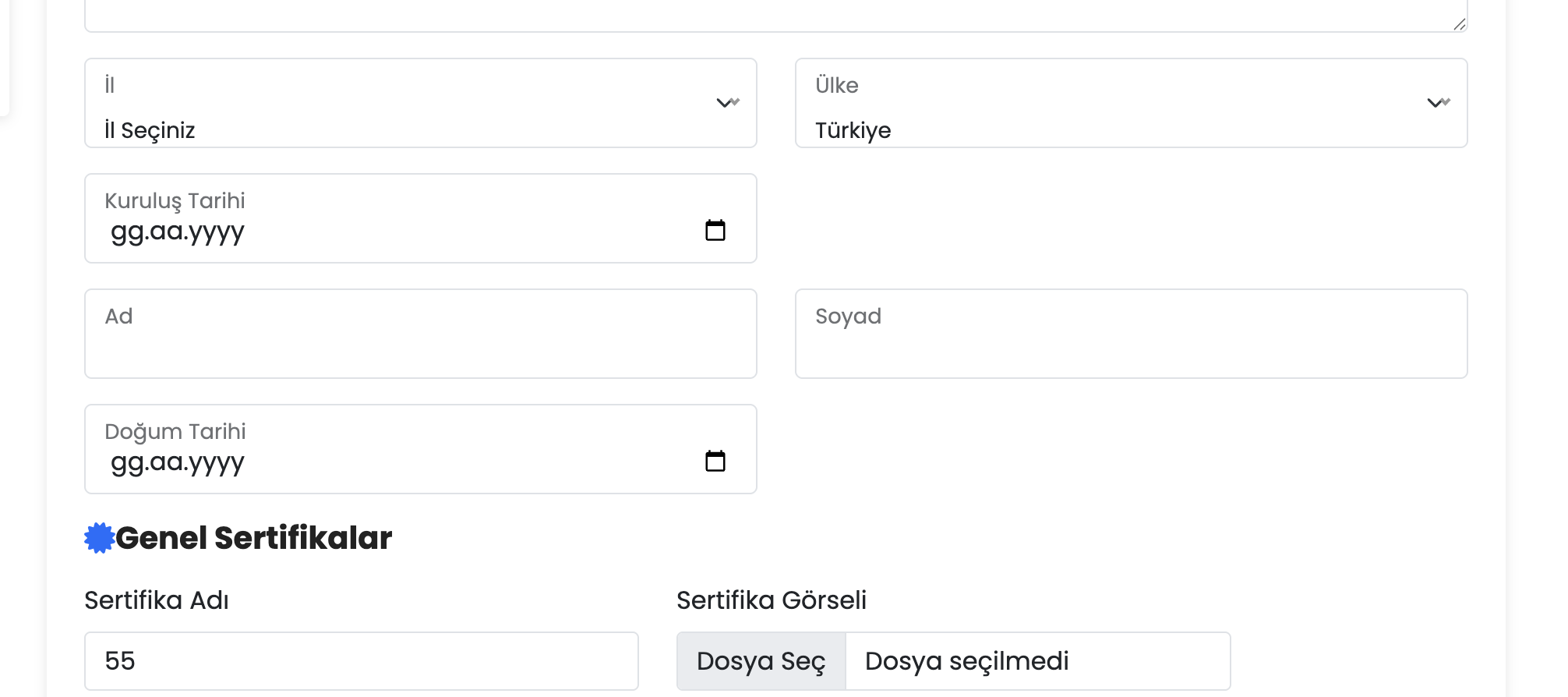1568x697 pixels.
Task: Focus the Ad text field
Action: pyautogui.click(x=421, y=334)
